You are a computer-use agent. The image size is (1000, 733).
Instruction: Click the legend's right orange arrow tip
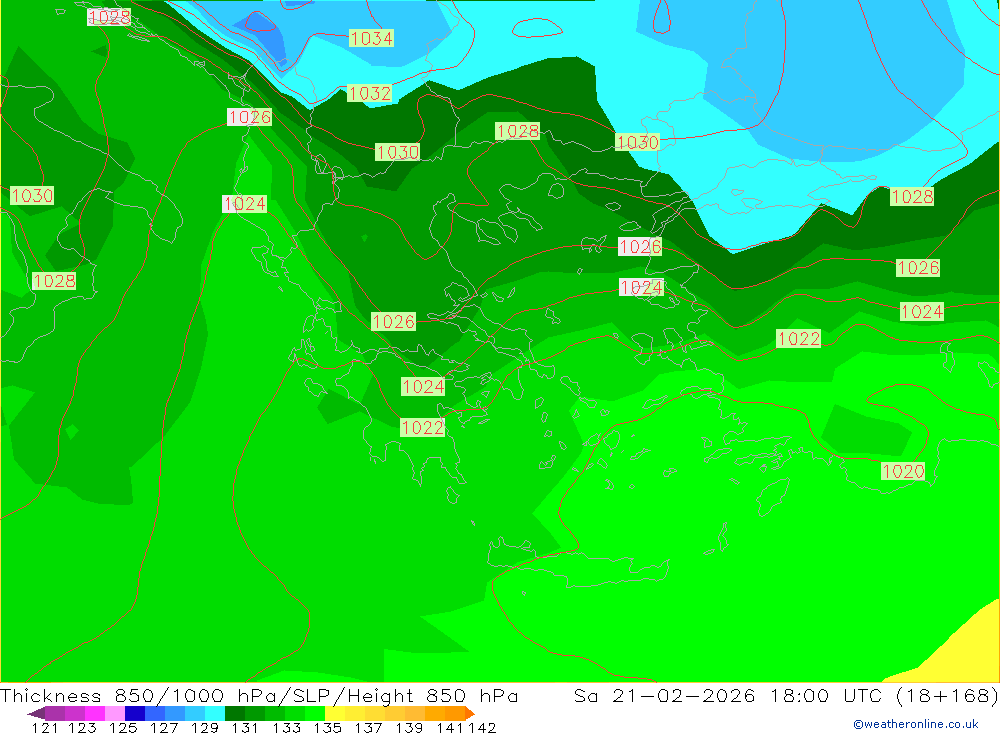469,713
